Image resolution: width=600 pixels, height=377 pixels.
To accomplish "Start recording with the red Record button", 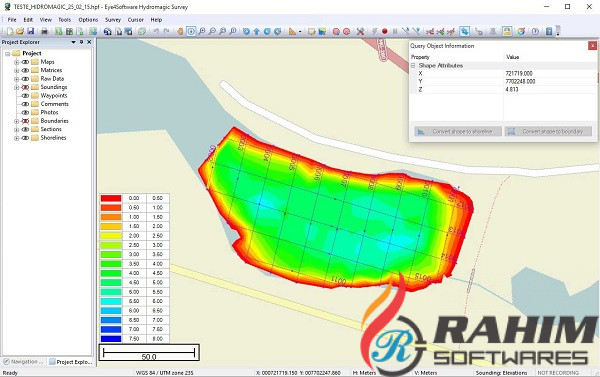I will coord(385,31).
